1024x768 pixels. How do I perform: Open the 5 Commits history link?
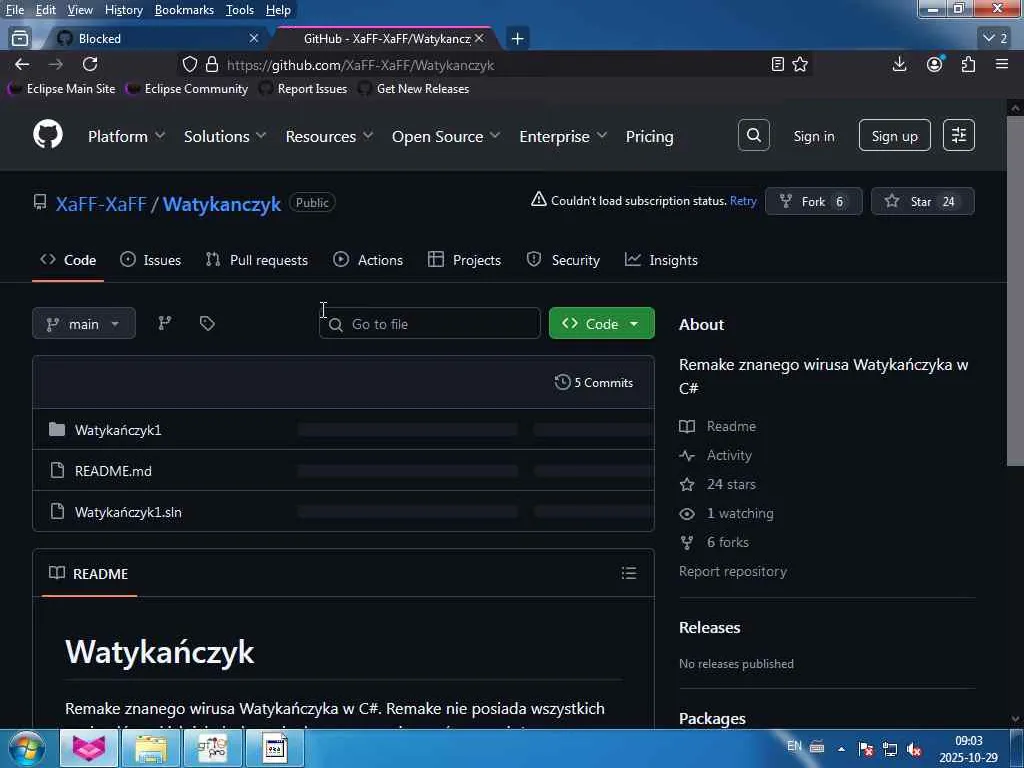[x=594, y=383]
